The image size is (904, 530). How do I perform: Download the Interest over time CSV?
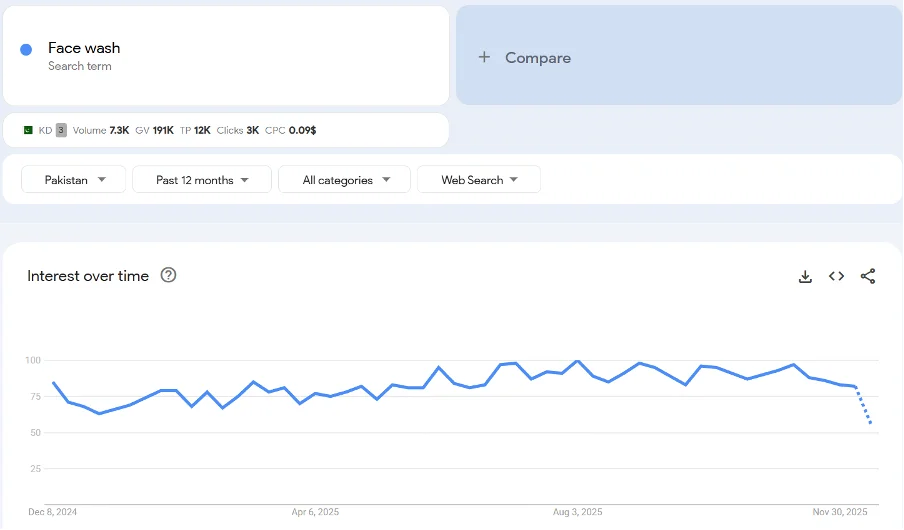click(805, 277)
